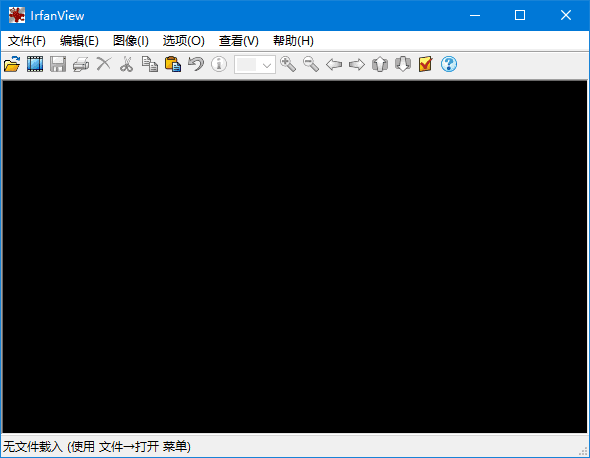Open settings with the checkmark properties icon
590x458 pixels.
(x=426, y=64)
